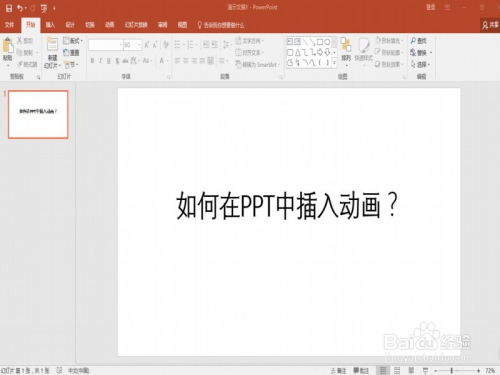Toggle Bold formatting
Screen dimensions: 500x375
tap(92, 61)
